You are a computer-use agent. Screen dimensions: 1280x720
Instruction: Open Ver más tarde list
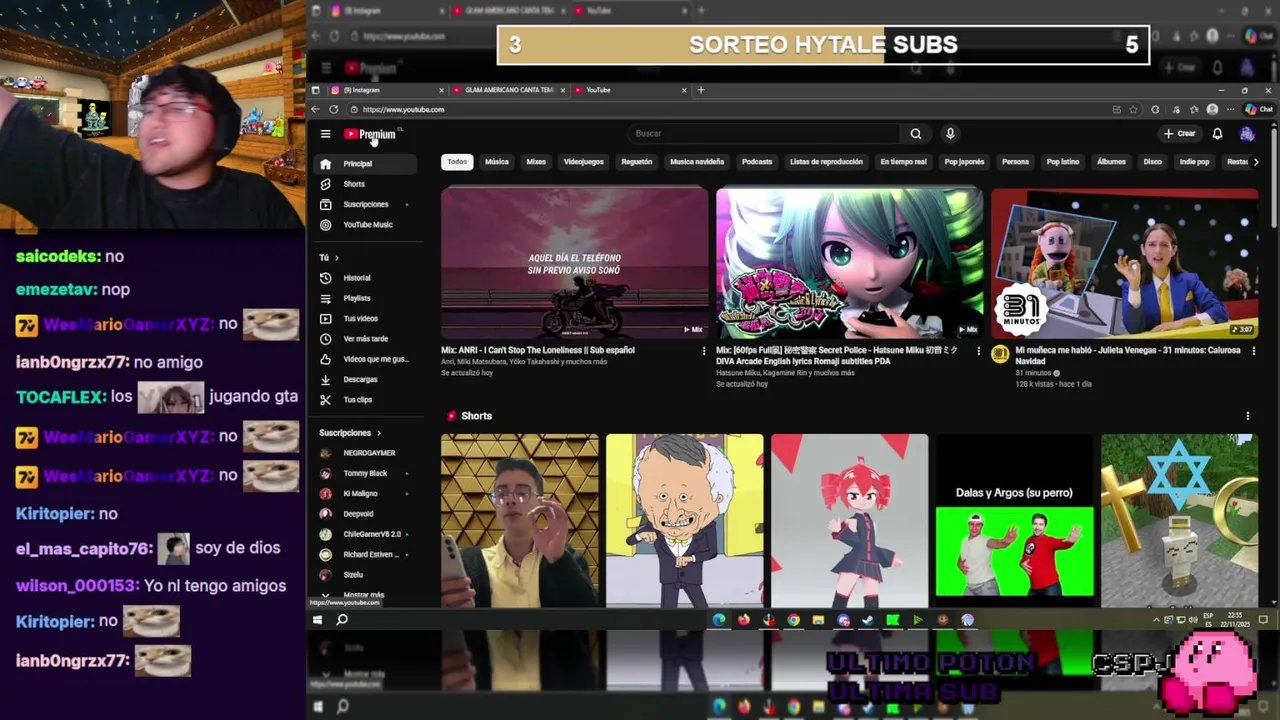[364, 339]
